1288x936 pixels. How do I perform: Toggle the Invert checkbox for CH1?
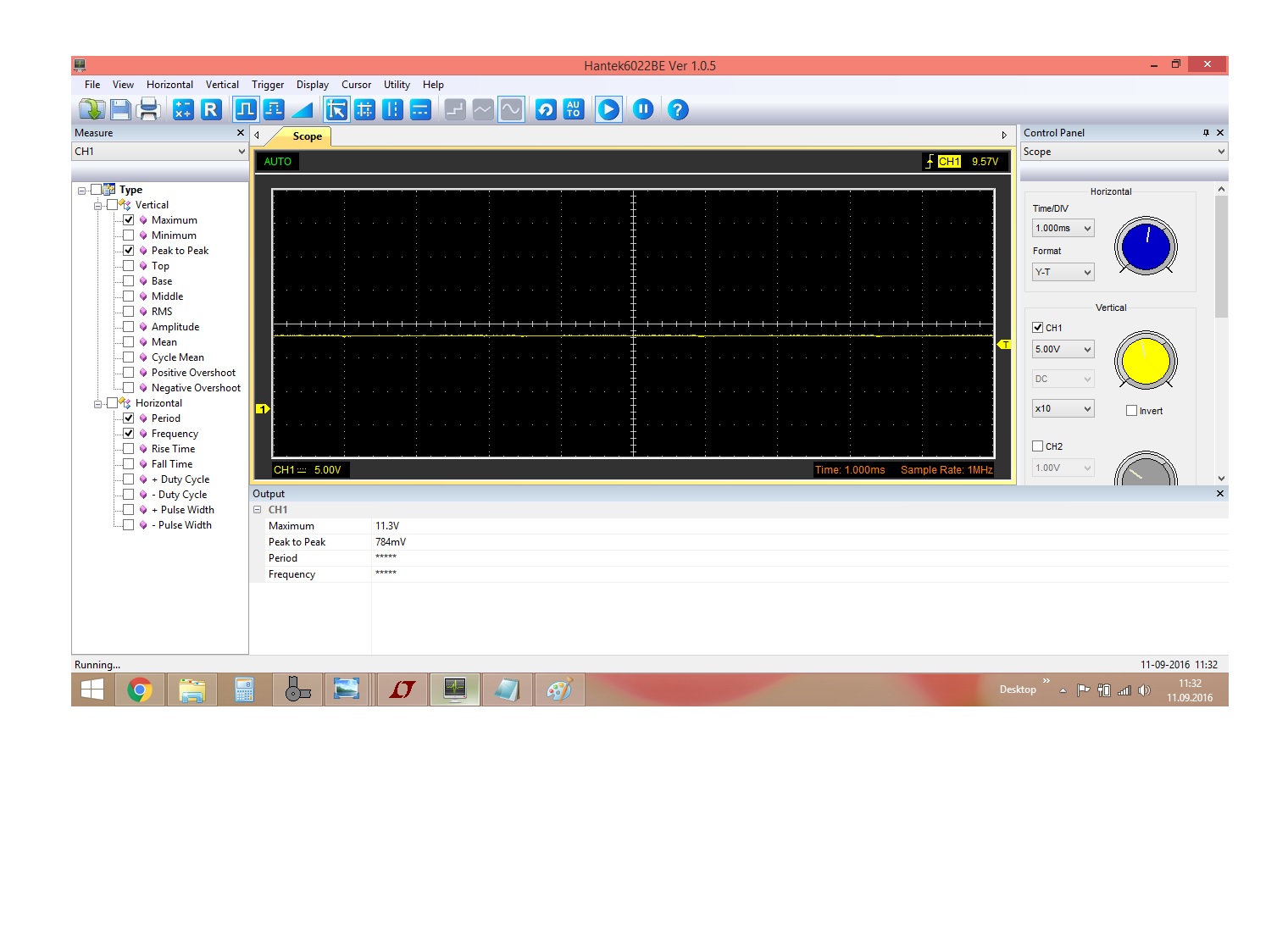[x=1131, y=411]
